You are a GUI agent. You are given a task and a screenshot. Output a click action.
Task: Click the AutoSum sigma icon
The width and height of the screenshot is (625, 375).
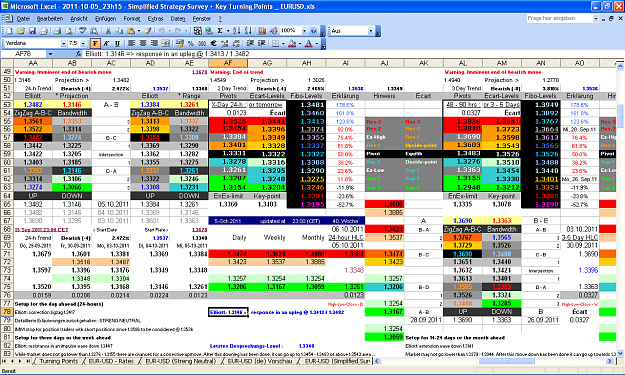click(x=220, y=31)
